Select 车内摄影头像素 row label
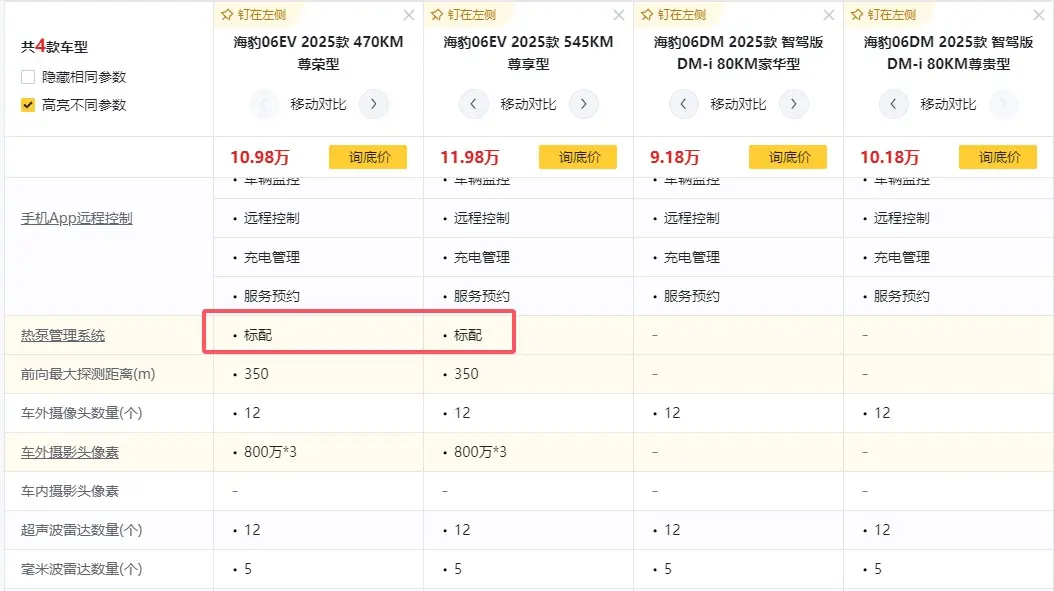Viewport: 1054px width, 591px height. [70, 491]
